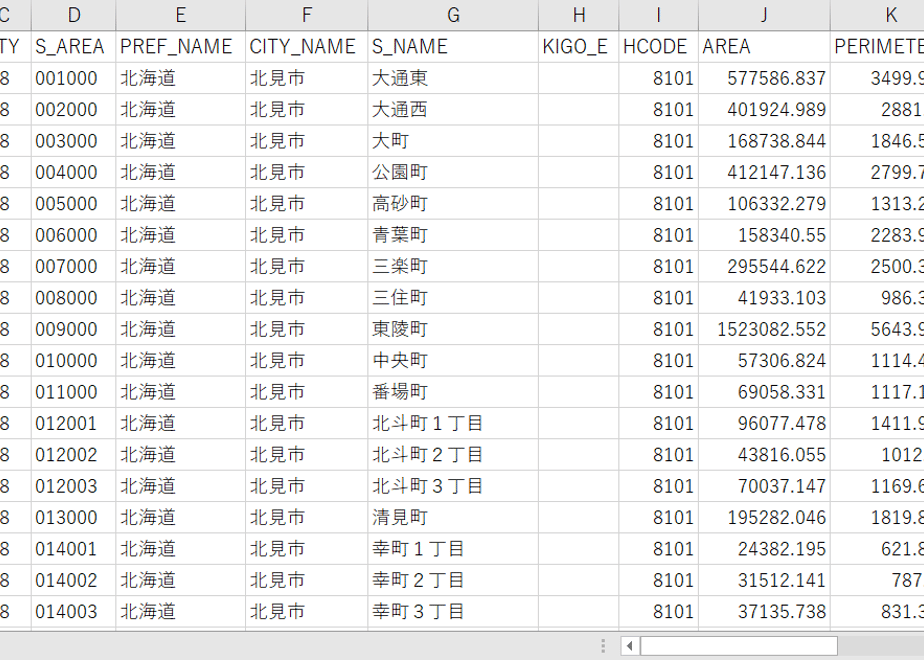This screenshot has width=924, height=660.
Task: Select the PREF_NAME header cell
Action: tap(180, 47)
